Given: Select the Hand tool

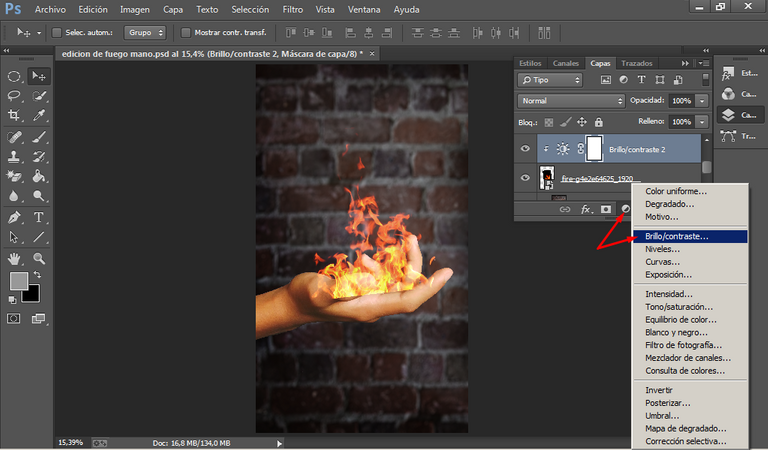Looking at the screenshot, I should click(14, 259).
